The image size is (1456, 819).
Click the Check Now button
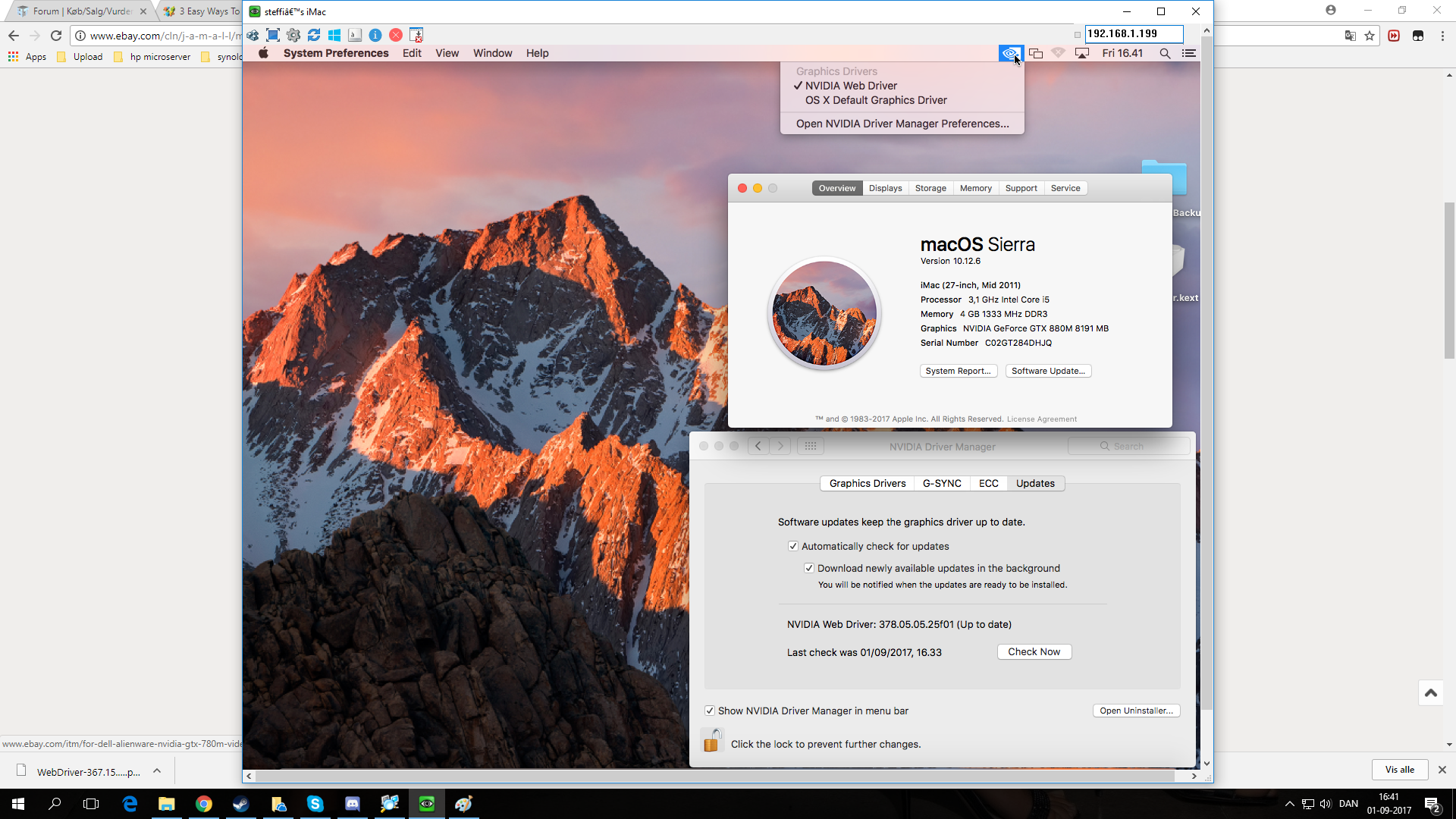[x=1034, y=651]
